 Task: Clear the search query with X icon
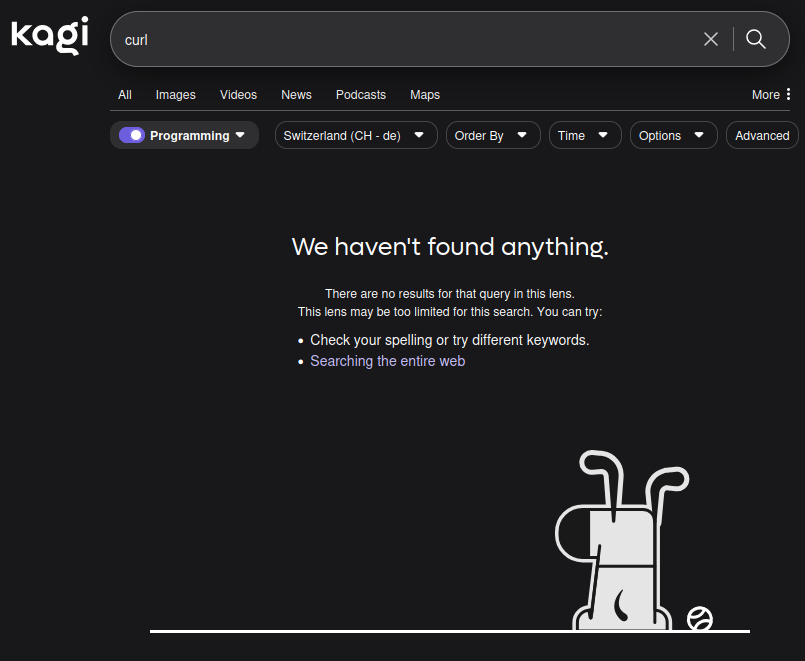click(711, 39)
